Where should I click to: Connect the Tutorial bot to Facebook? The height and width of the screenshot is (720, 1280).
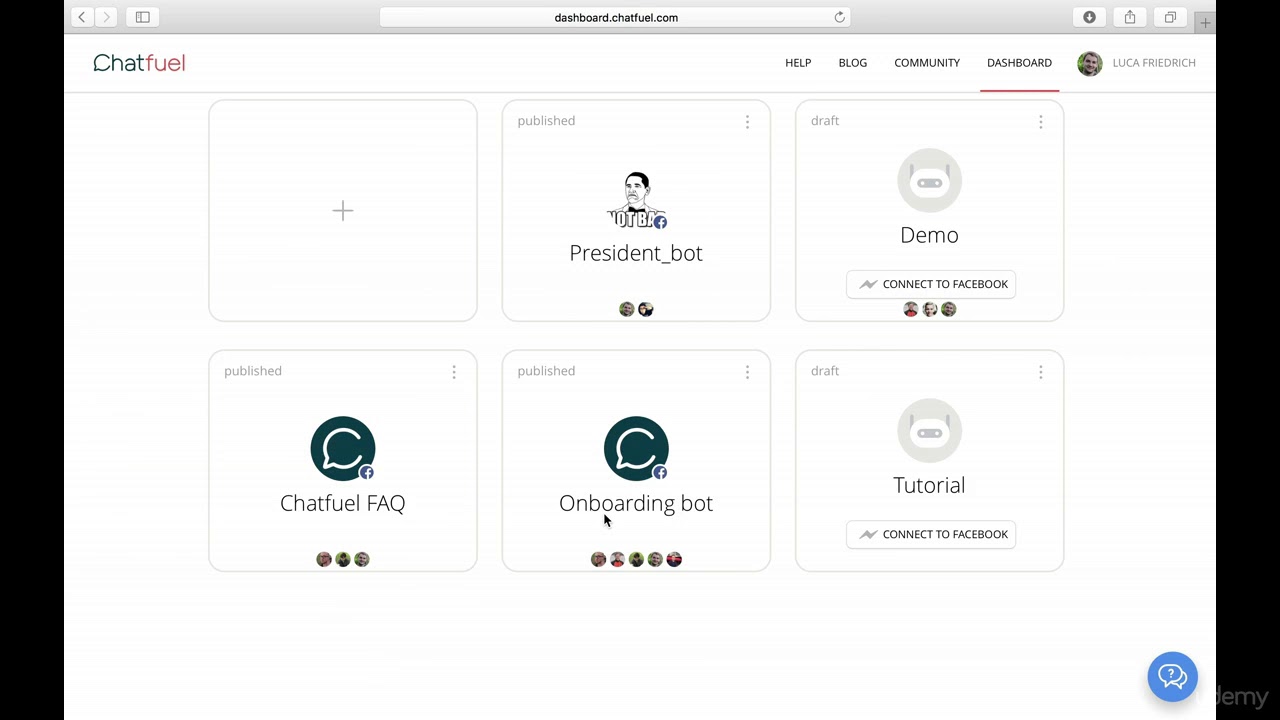pos(931,534)
